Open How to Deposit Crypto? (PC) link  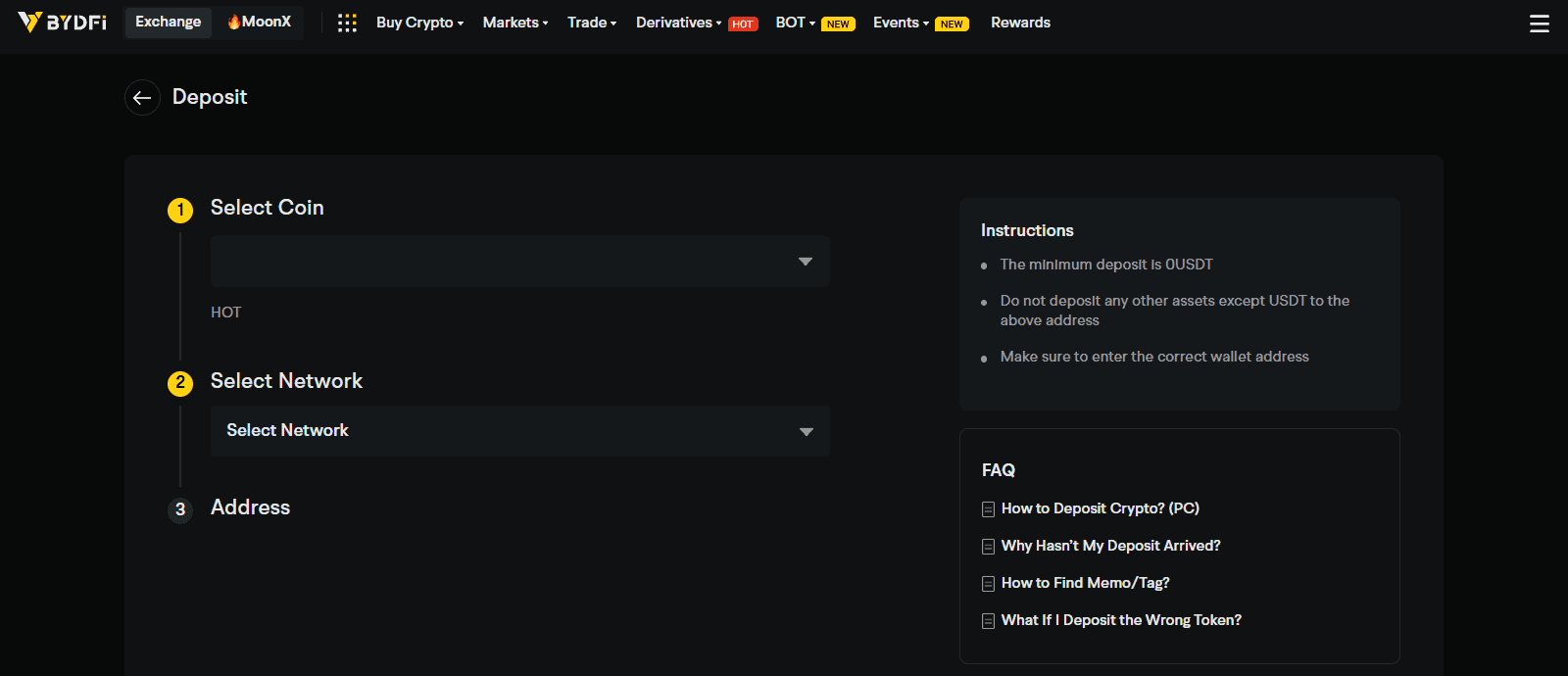(1101, 508)
